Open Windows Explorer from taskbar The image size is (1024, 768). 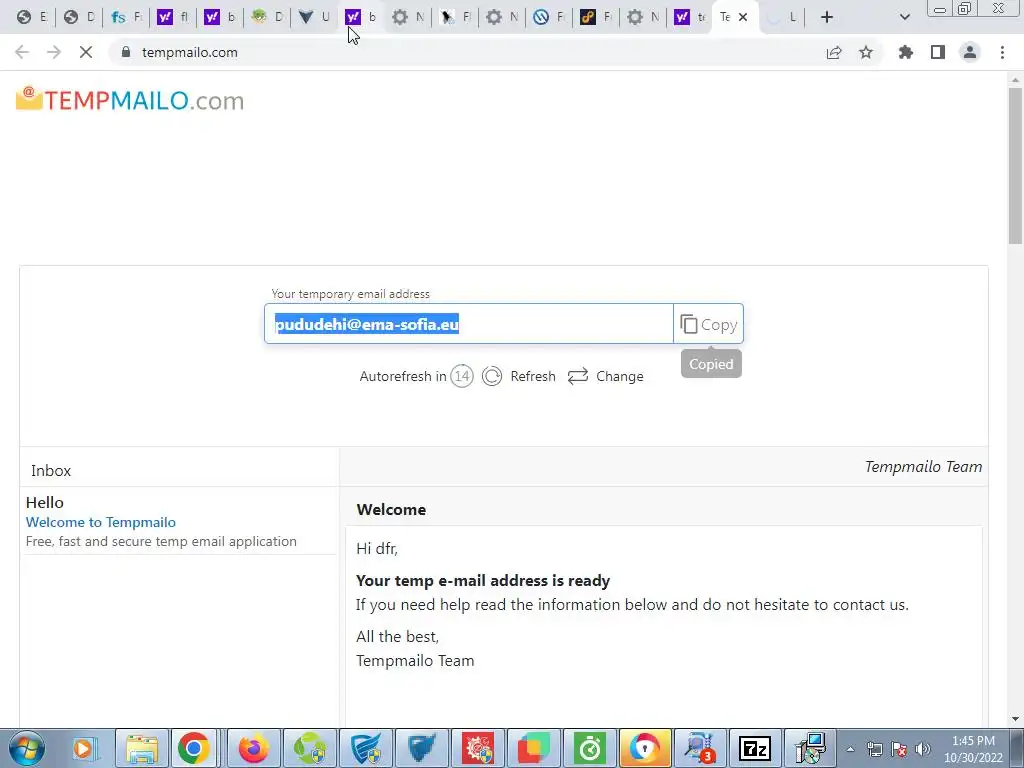142,748
